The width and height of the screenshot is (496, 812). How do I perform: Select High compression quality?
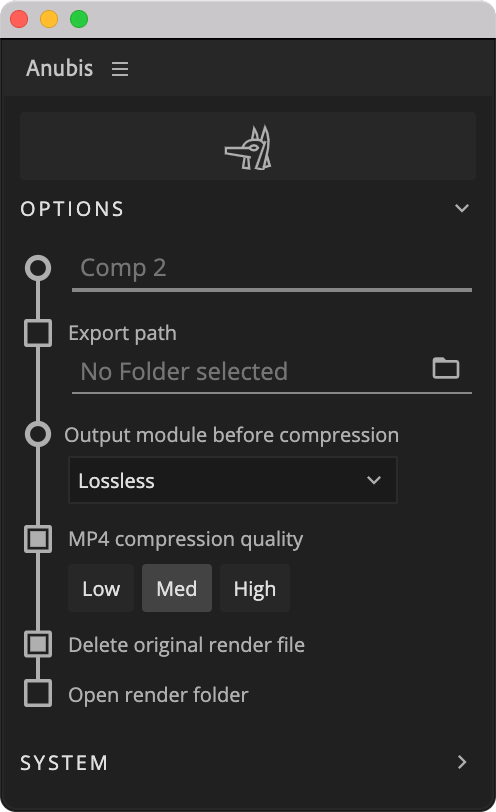pyautogui.click(x=255, y=588)
